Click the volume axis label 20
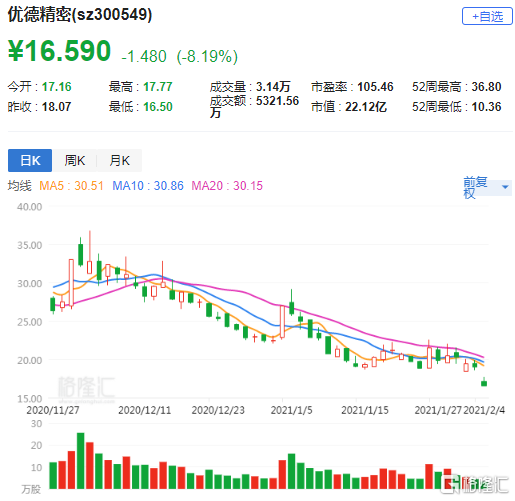 click(x=36, y=446)
